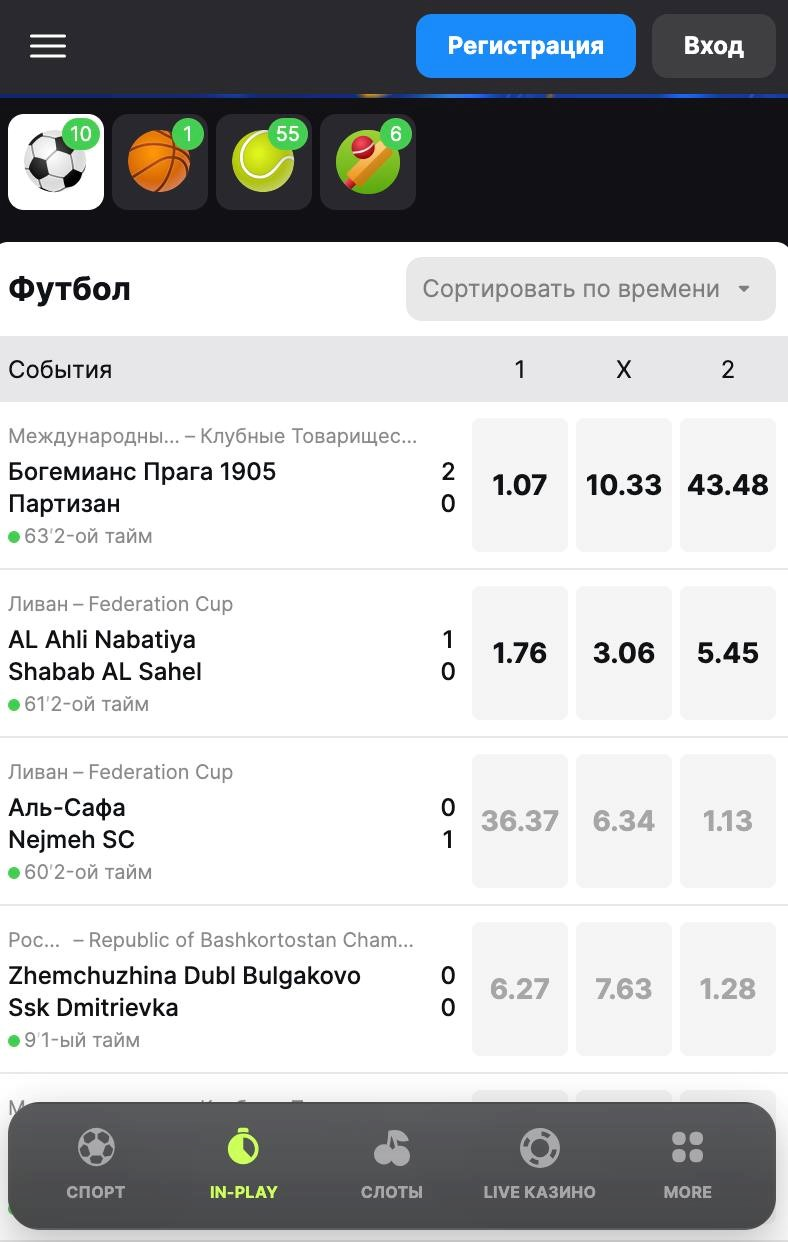Click the Вход login button

714,46
